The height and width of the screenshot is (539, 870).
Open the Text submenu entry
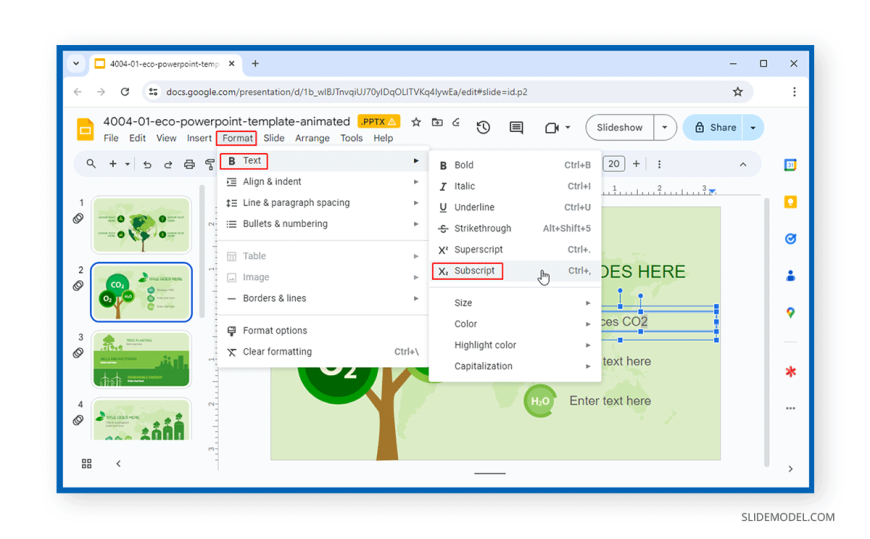click(322, 161)
